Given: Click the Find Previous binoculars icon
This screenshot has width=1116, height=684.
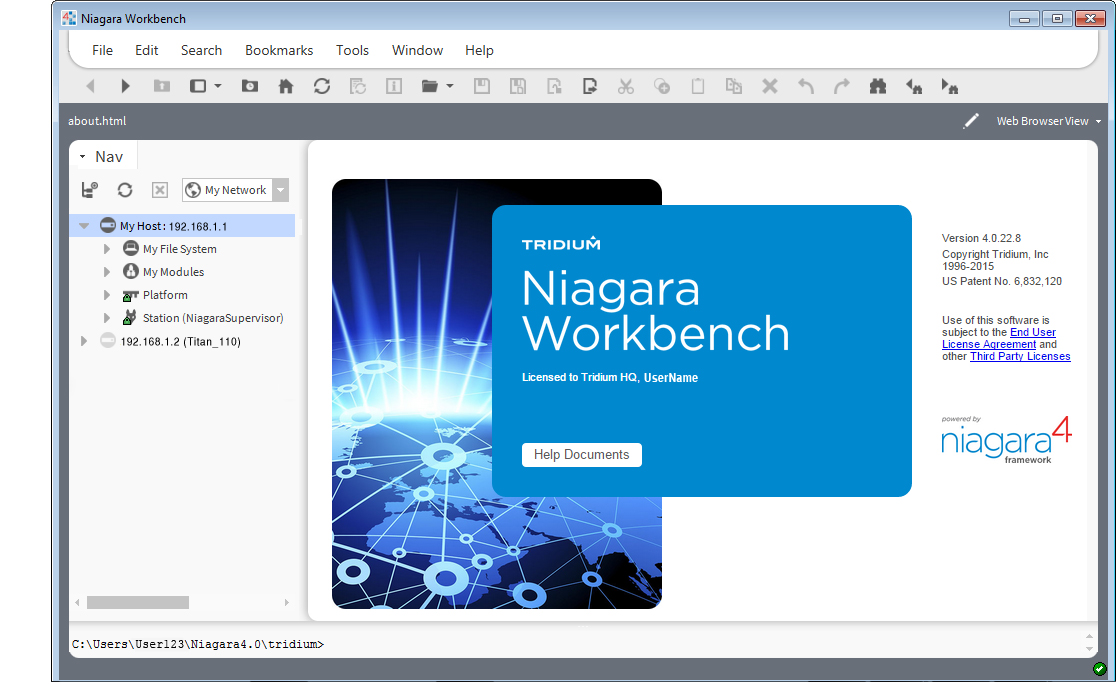Looking at the screenshot, I should (914, 86).
